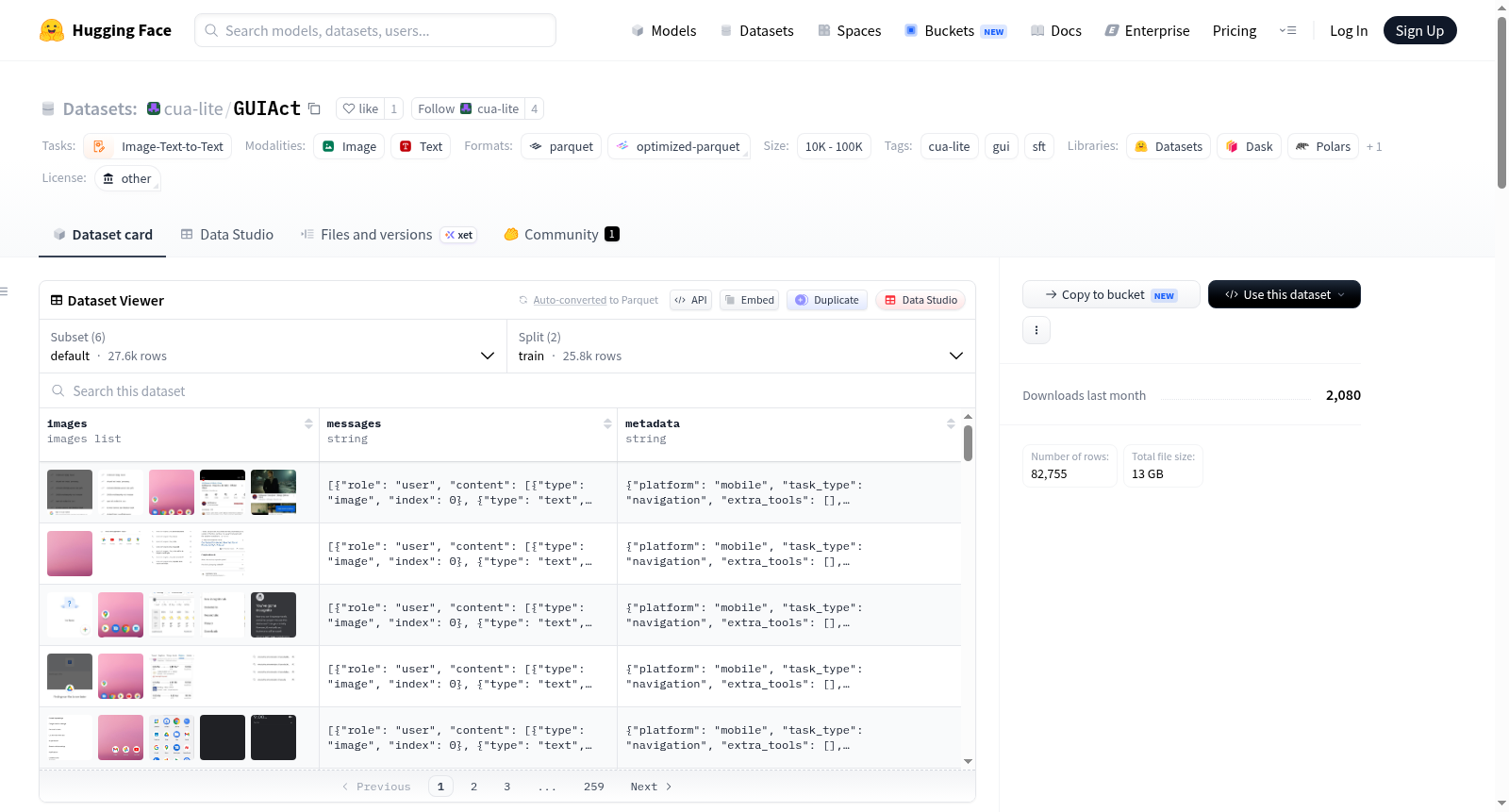This screenshot has width=1509, height=812.
Task: Switch to the Data Studio tab
Action: click(227, 234)
